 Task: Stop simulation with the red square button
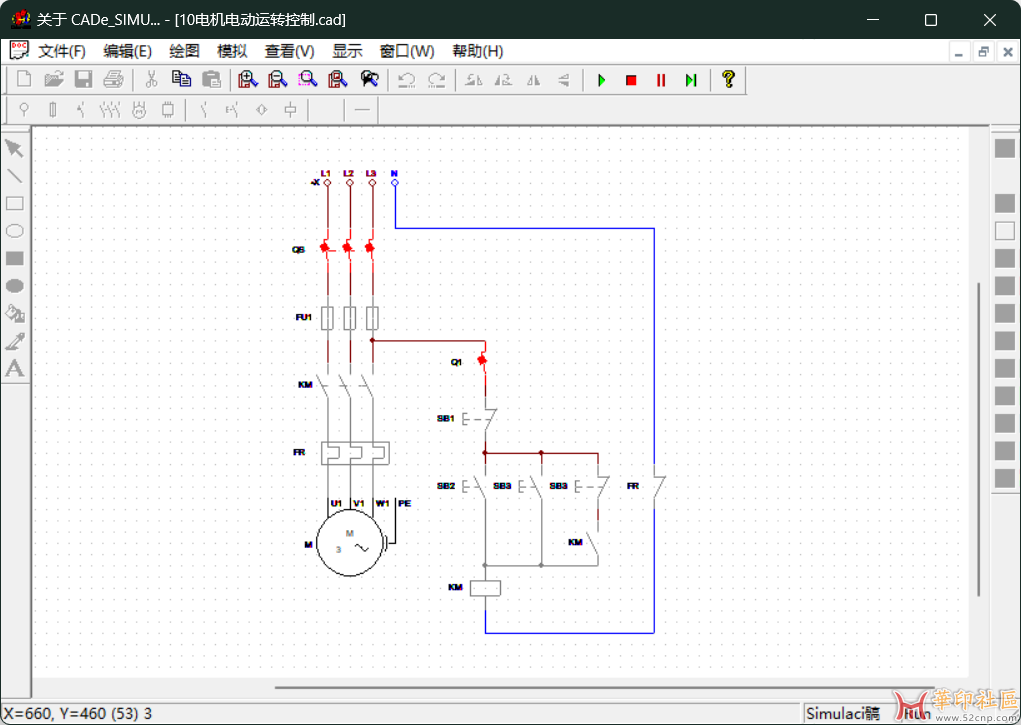pos(631,79)
